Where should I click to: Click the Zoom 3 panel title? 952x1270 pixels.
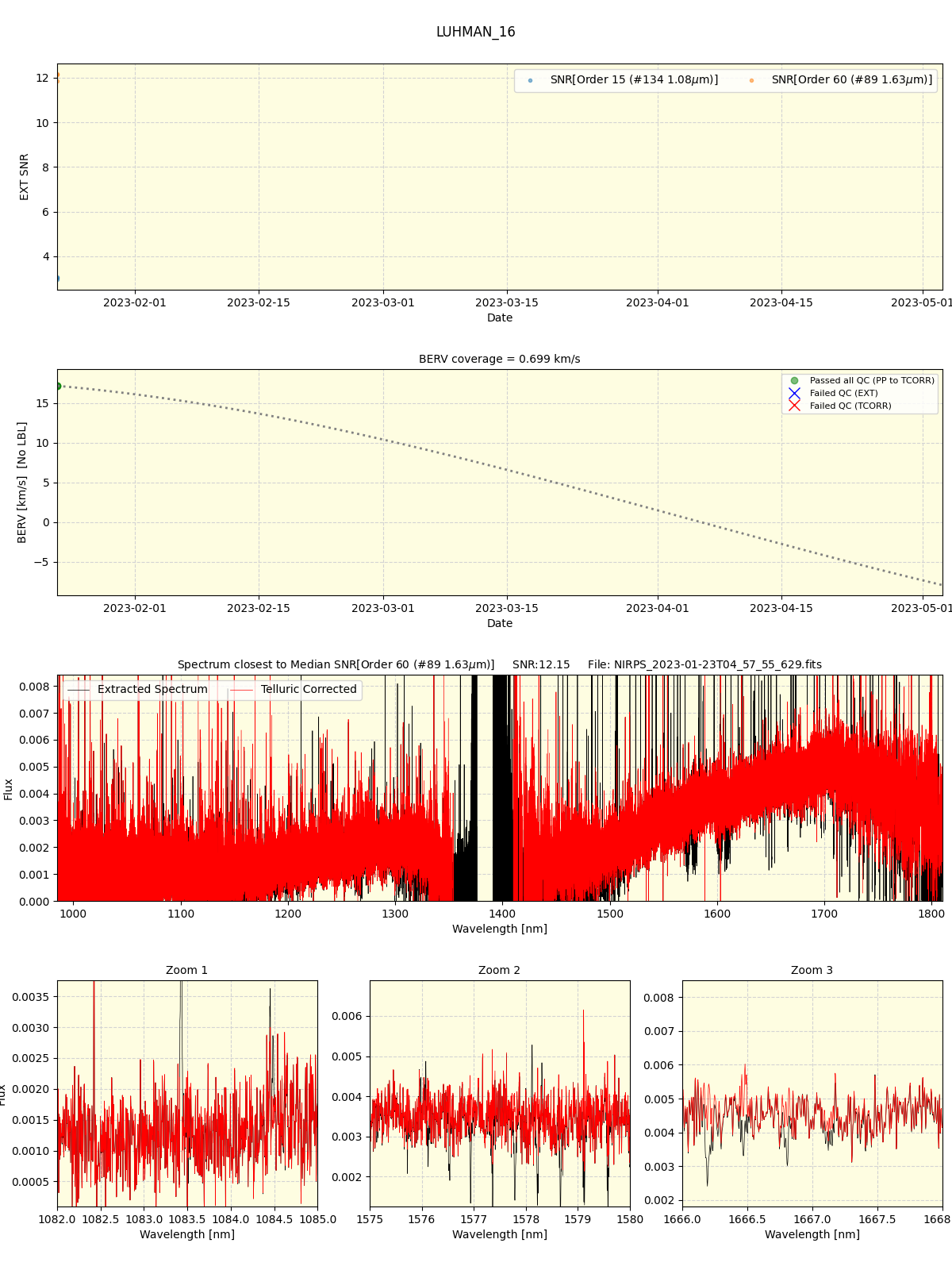(812, 970)
